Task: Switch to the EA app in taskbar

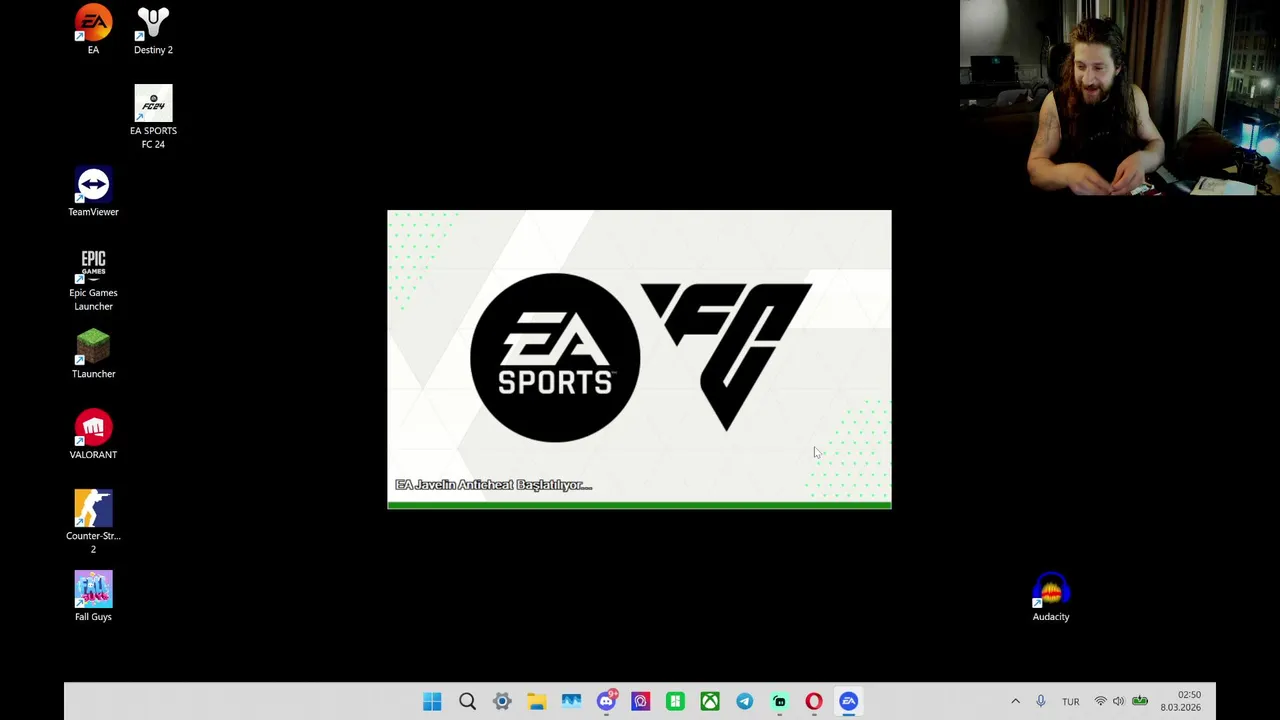Action: (x=848, y=701)
